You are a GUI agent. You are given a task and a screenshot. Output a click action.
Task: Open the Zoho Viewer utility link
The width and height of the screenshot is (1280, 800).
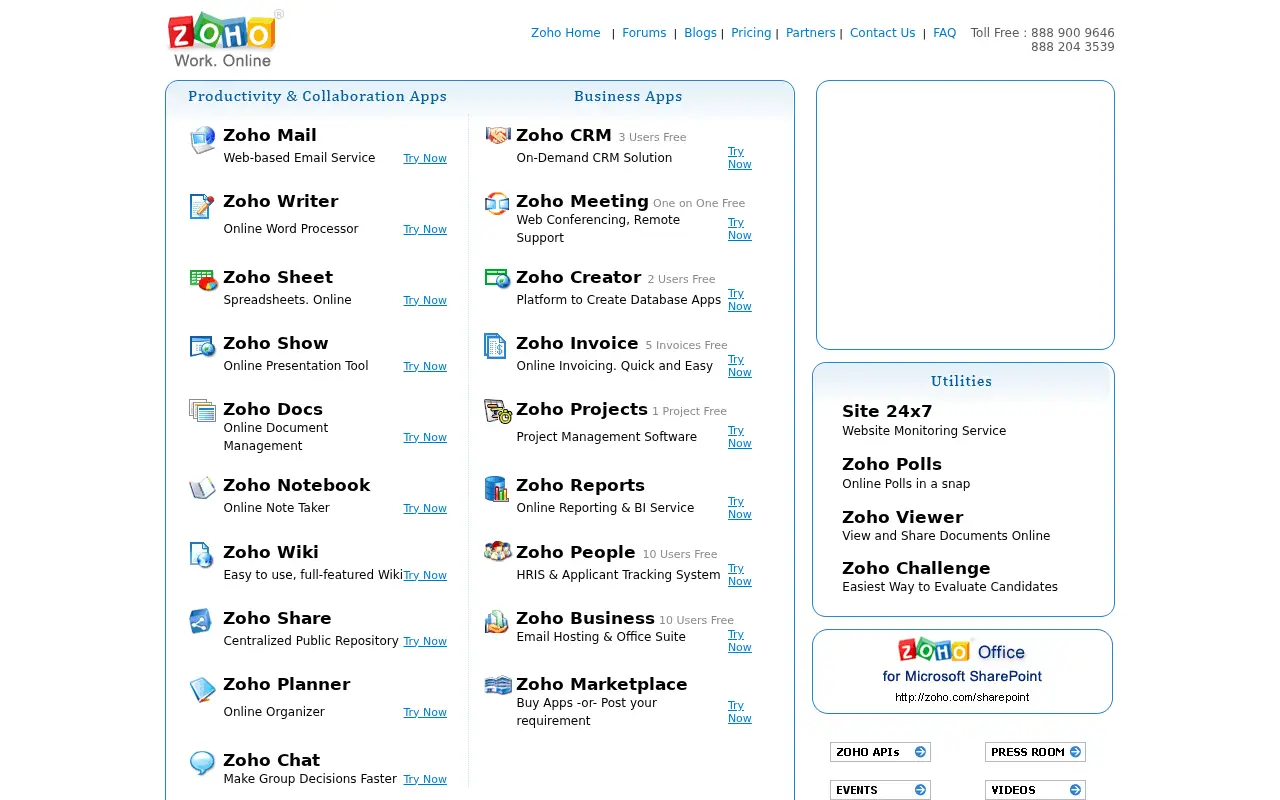[903, 517]
